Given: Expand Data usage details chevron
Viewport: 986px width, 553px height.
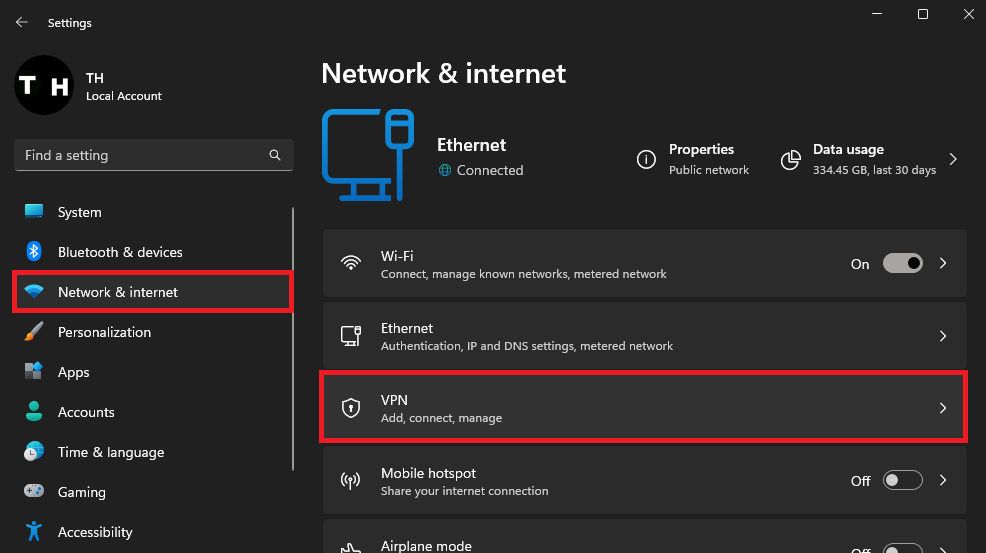Looking at the screenshot, I should pos(953,159).
